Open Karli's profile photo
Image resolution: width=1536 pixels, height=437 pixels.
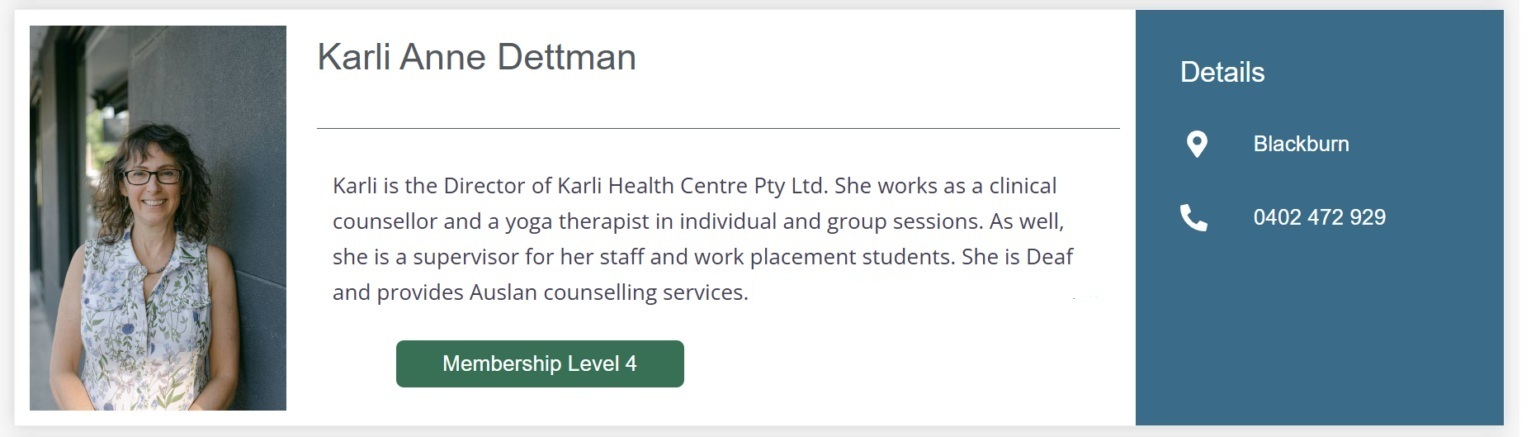point(158,218)
